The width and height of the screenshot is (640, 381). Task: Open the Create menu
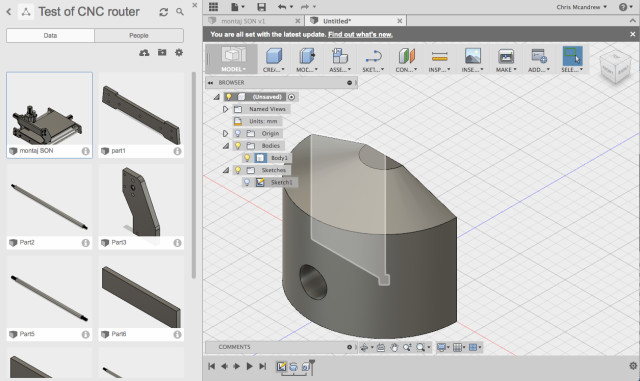(x=274, y=60)
